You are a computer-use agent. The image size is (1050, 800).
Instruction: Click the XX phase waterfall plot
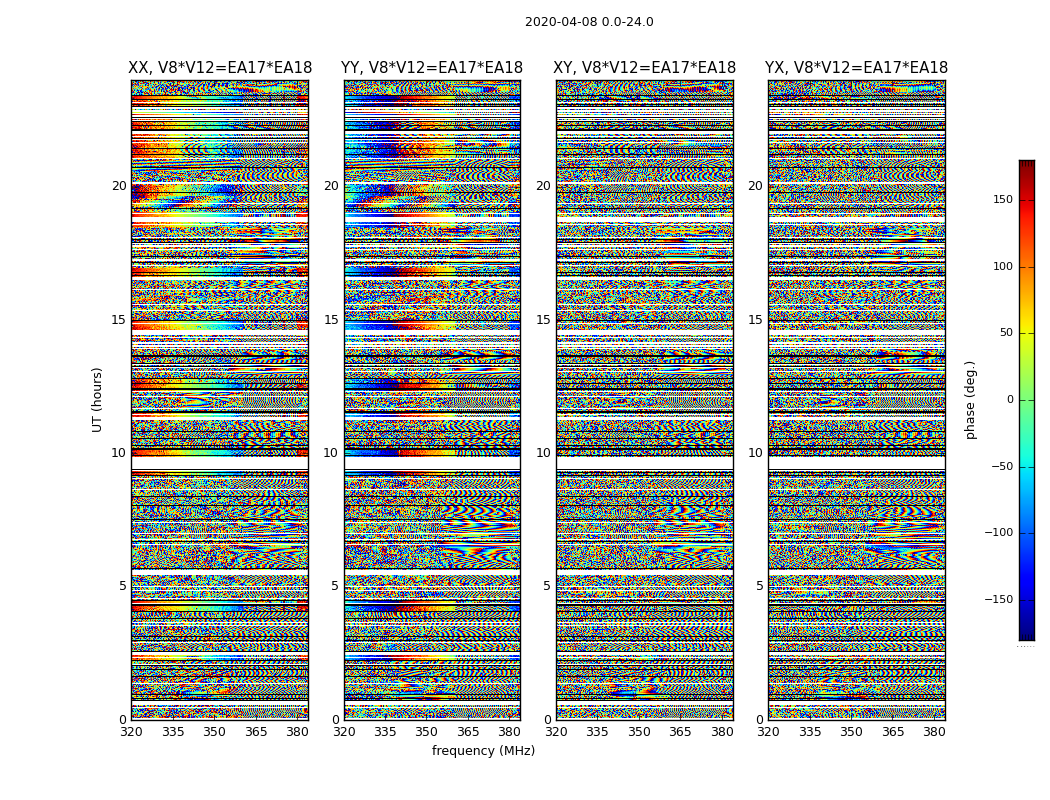click(220, 400)
